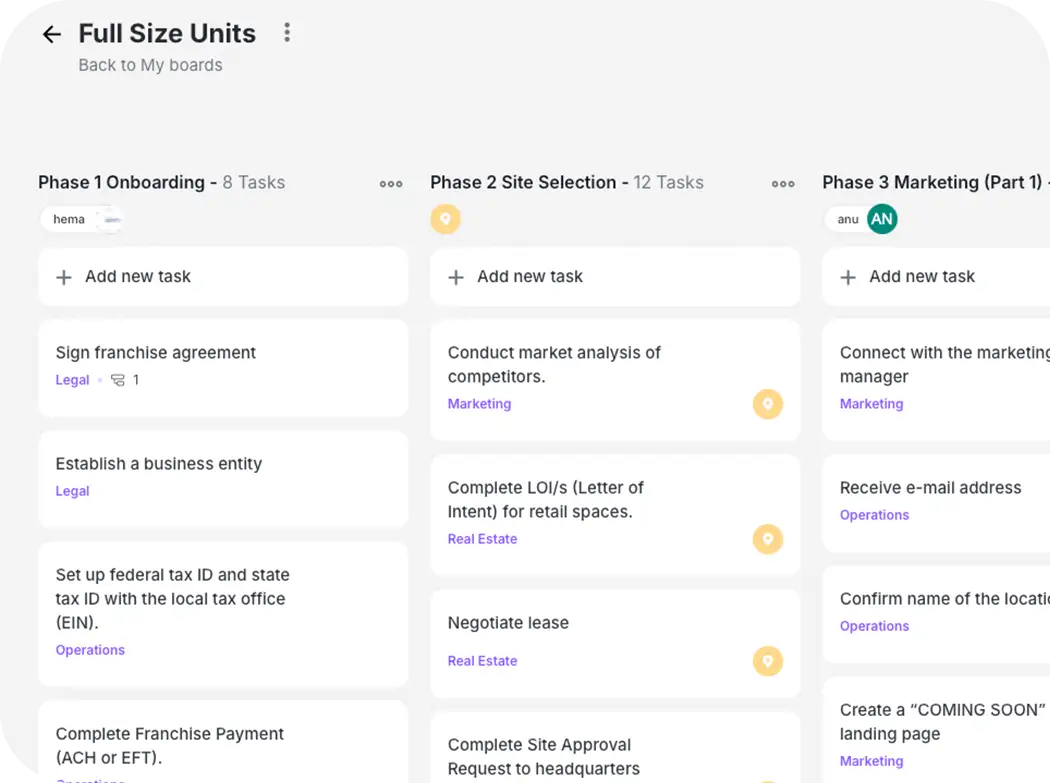Viewport: 1050px width, 783px height.
Task: Open Create a COMING SOON landing page task
Action: tap(936, 730)
